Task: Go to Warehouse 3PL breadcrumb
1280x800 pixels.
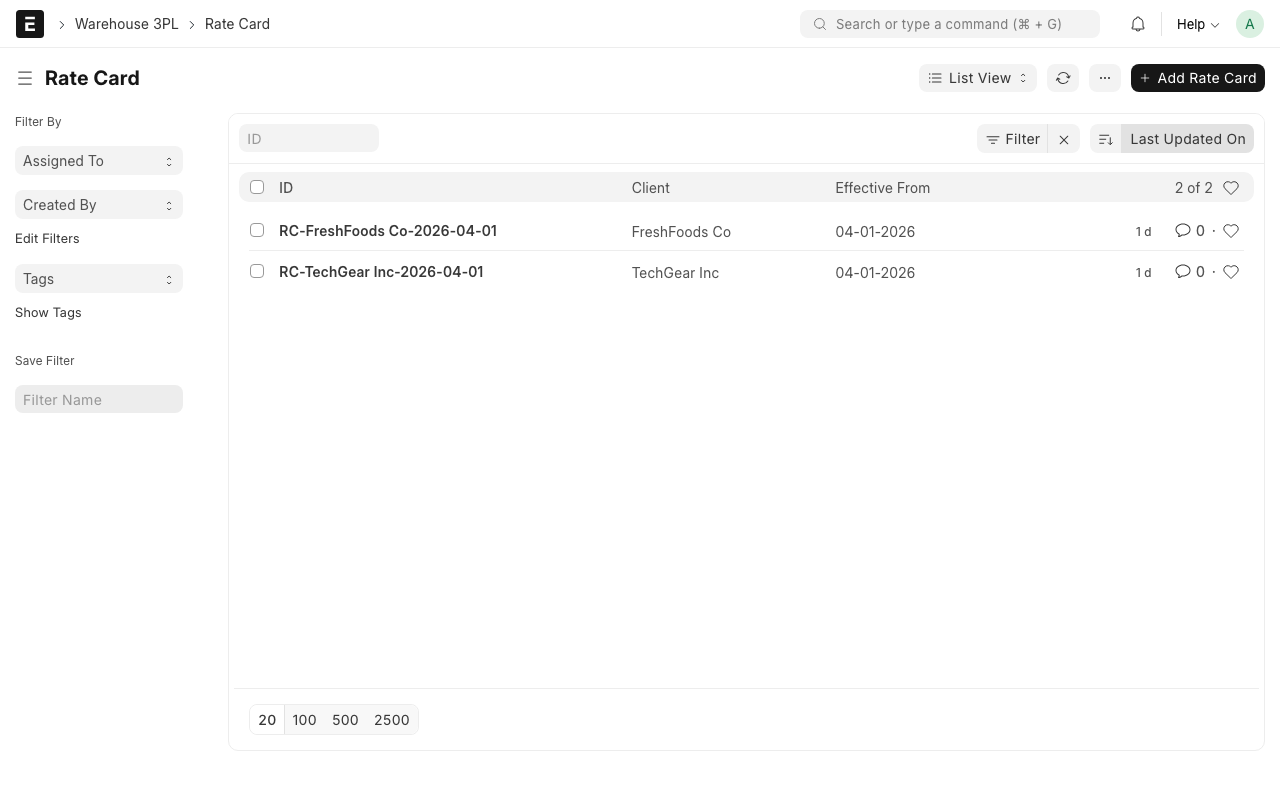Action: click(126, 24)
